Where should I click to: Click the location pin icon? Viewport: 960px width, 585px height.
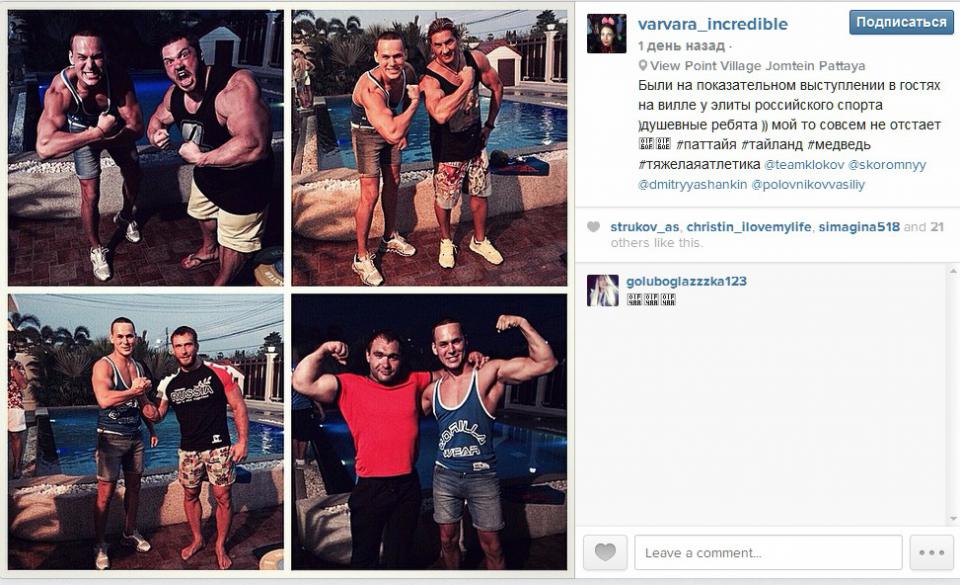click(642, 65)
